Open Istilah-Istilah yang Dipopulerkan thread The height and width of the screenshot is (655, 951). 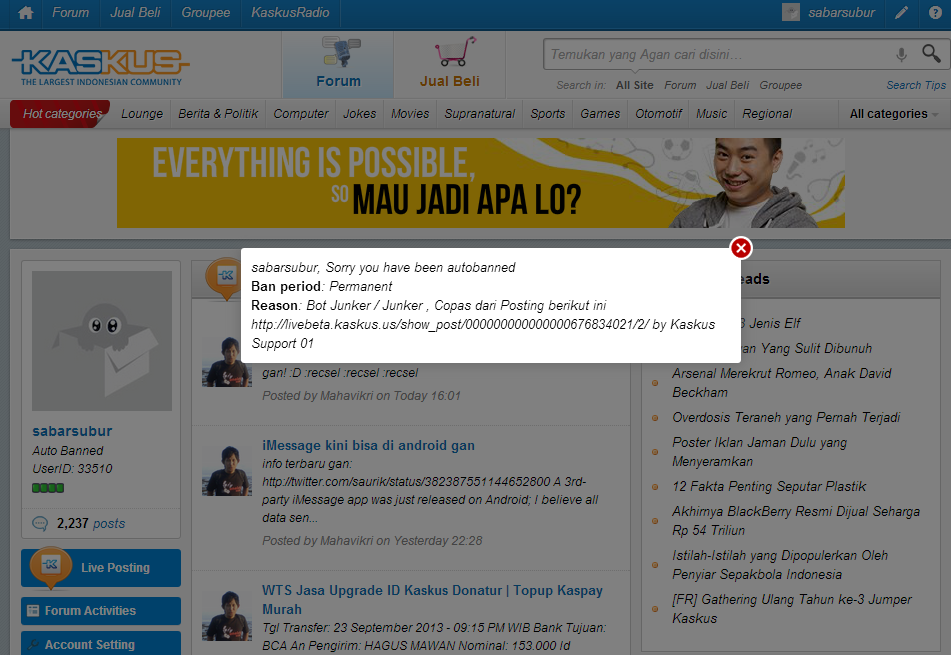point(780,565)
